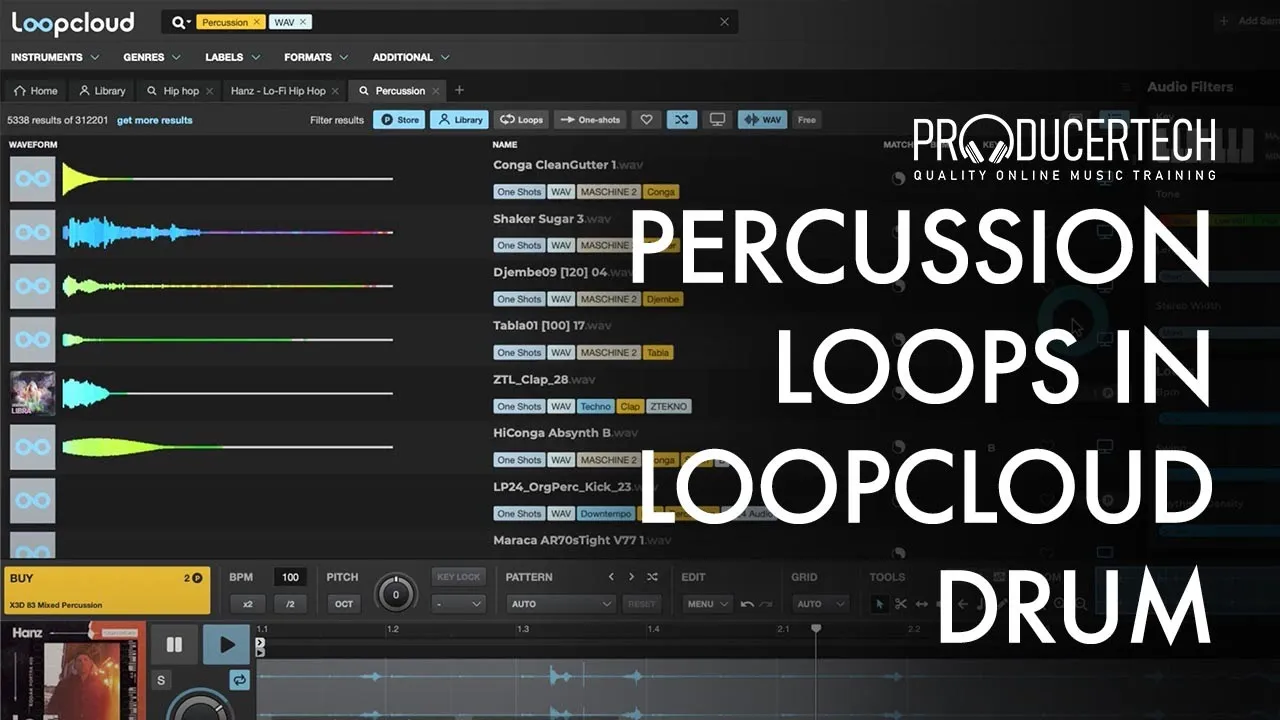Remove the WAV search tag

[303, 22]
